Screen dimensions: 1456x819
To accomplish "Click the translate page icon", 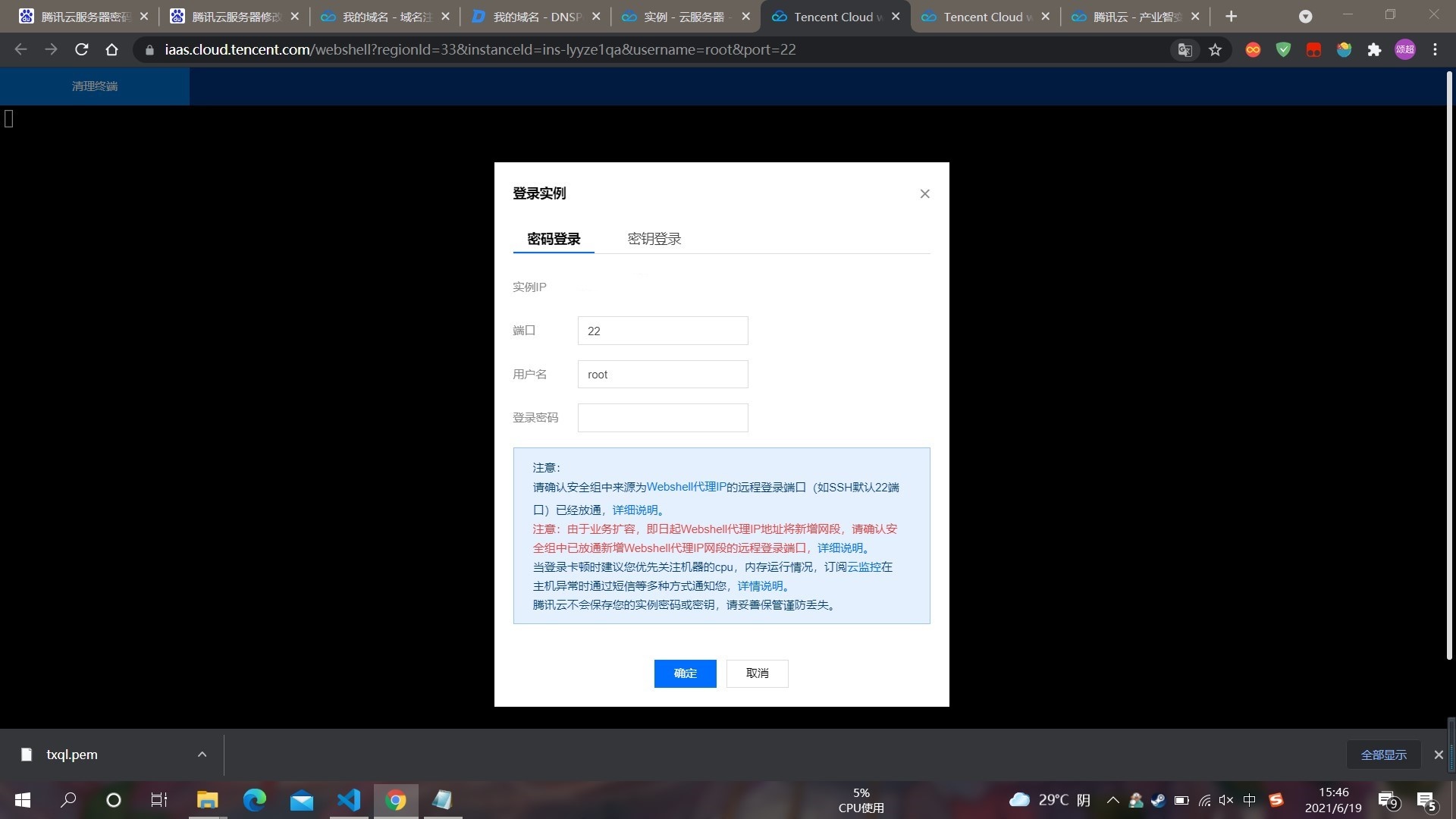I will 1185,50.
